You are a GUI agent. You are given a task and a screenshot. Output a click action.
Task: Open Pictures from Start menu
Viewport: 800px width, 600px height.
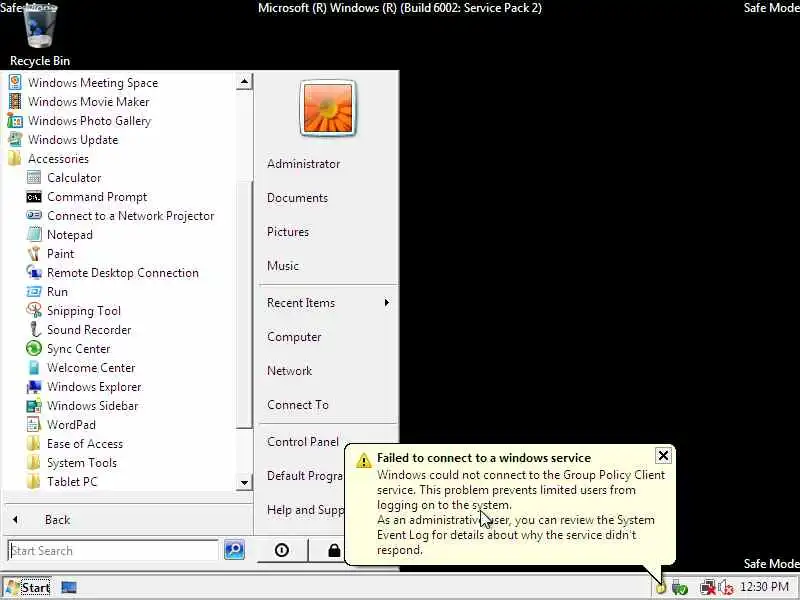(x=288, y=232)
